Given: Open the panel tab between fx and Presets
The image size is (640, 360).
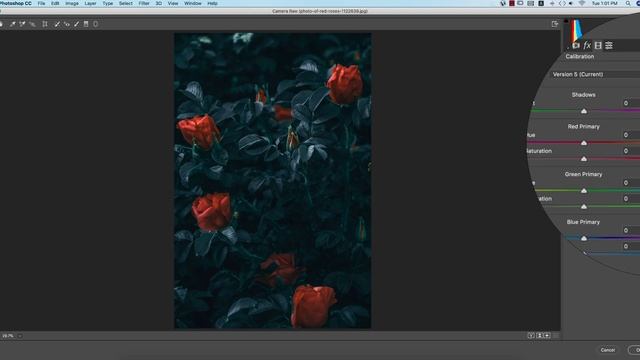Looking at the screenshot, I should click(598, 45).
